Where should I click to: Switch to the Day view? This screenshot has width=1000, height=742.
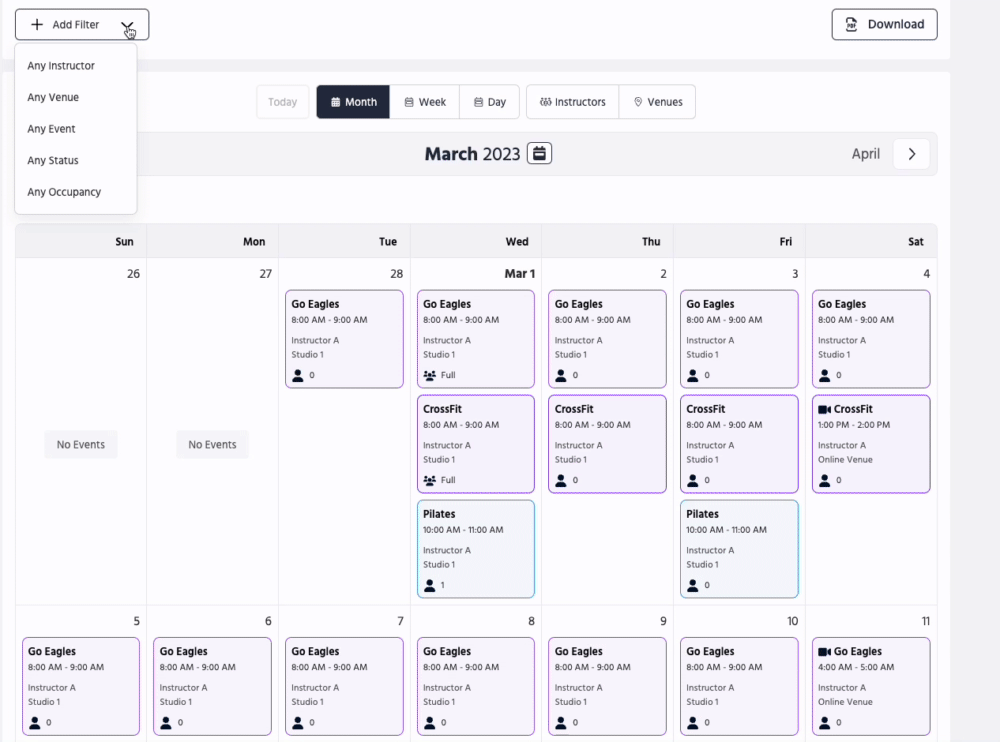(x=490, y=102)
